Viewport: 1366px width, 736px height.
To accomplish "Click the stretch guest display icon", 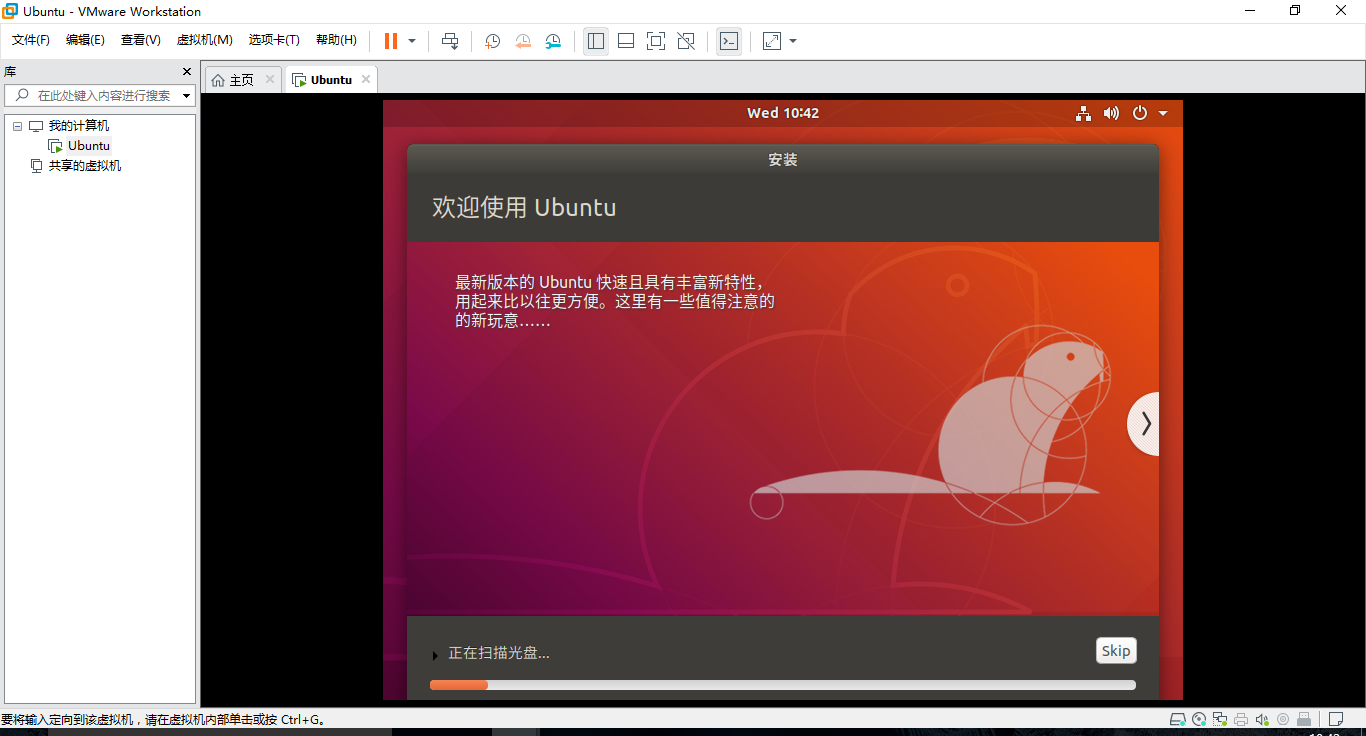I will pyautogui.click(x=772, y=41).
